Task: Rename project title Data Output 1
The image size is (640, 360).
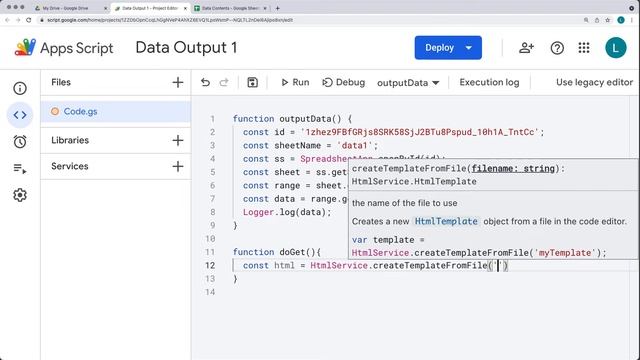Action: (x=186, y=48)
